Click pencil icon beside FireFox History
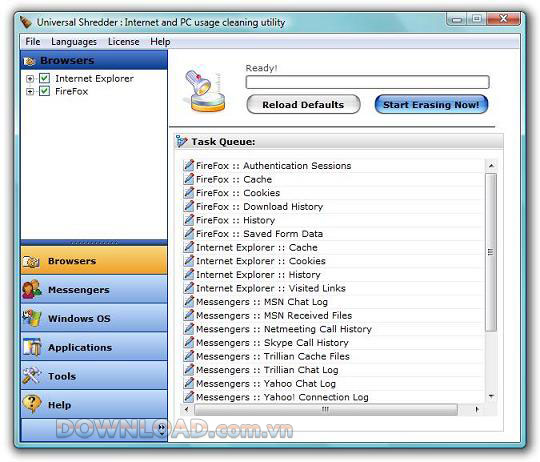540x462 pixels. 189,220
